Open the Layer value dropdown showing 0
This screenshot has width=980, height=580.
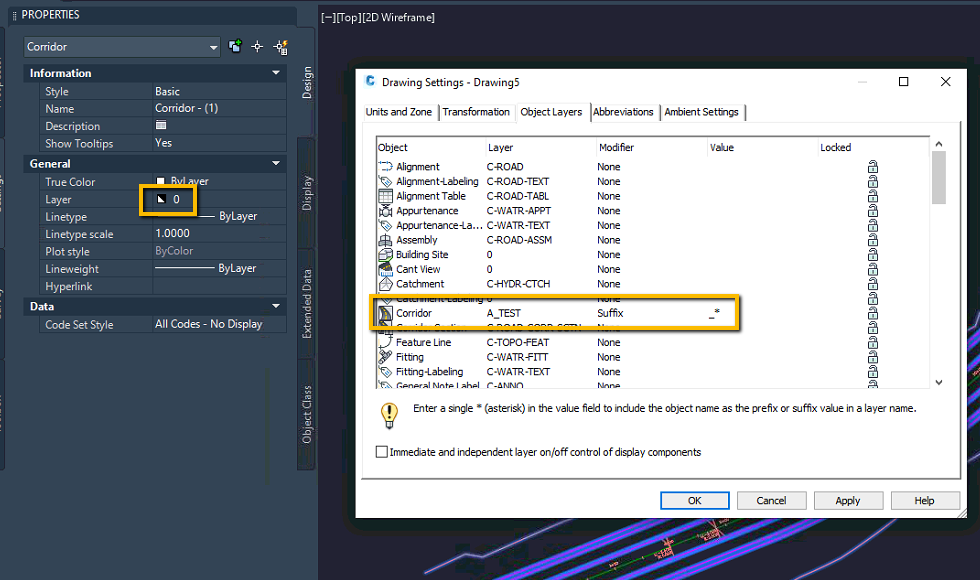point(219,199)
